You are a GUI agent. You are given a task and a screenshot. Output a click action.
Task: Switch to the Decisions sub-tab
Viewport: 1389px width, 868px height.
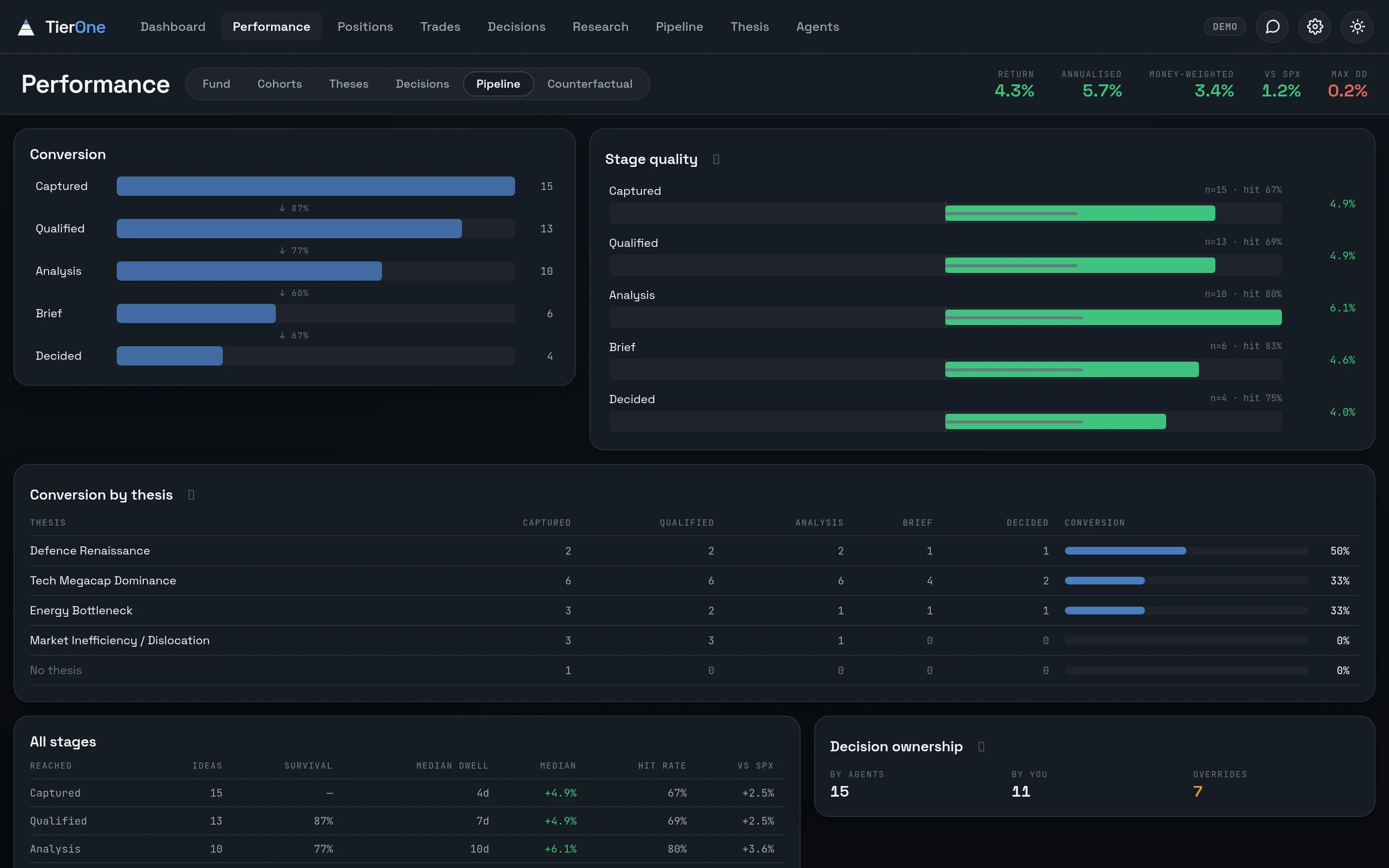point(422,84)
